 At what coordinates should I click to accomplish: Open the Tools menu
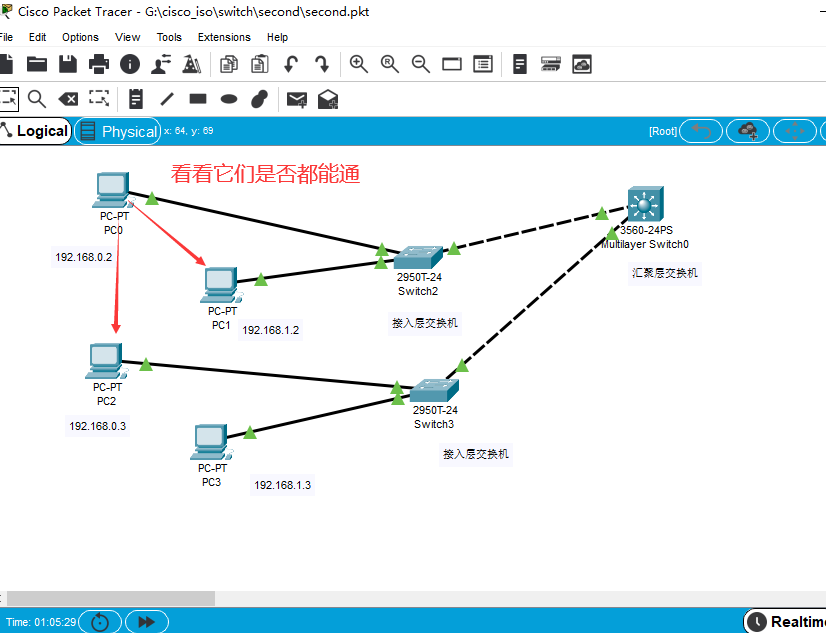(x=169, y=37)
